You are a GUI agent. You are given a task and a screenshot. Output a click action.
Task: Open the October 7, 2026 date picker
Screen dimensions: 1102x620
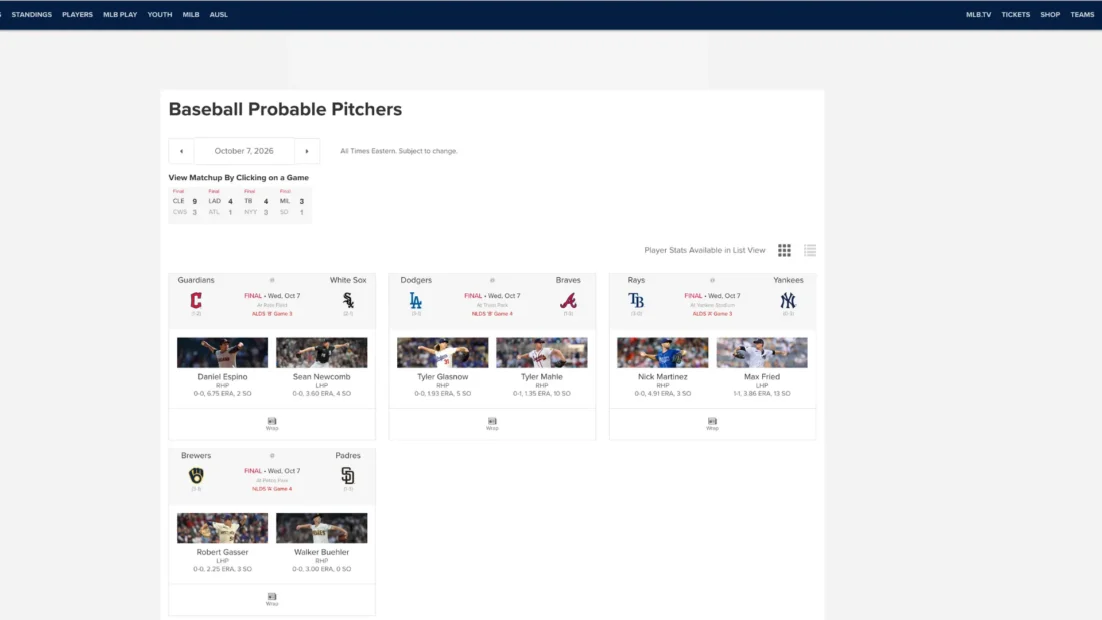pyautogui.click(x=244, y=151)
